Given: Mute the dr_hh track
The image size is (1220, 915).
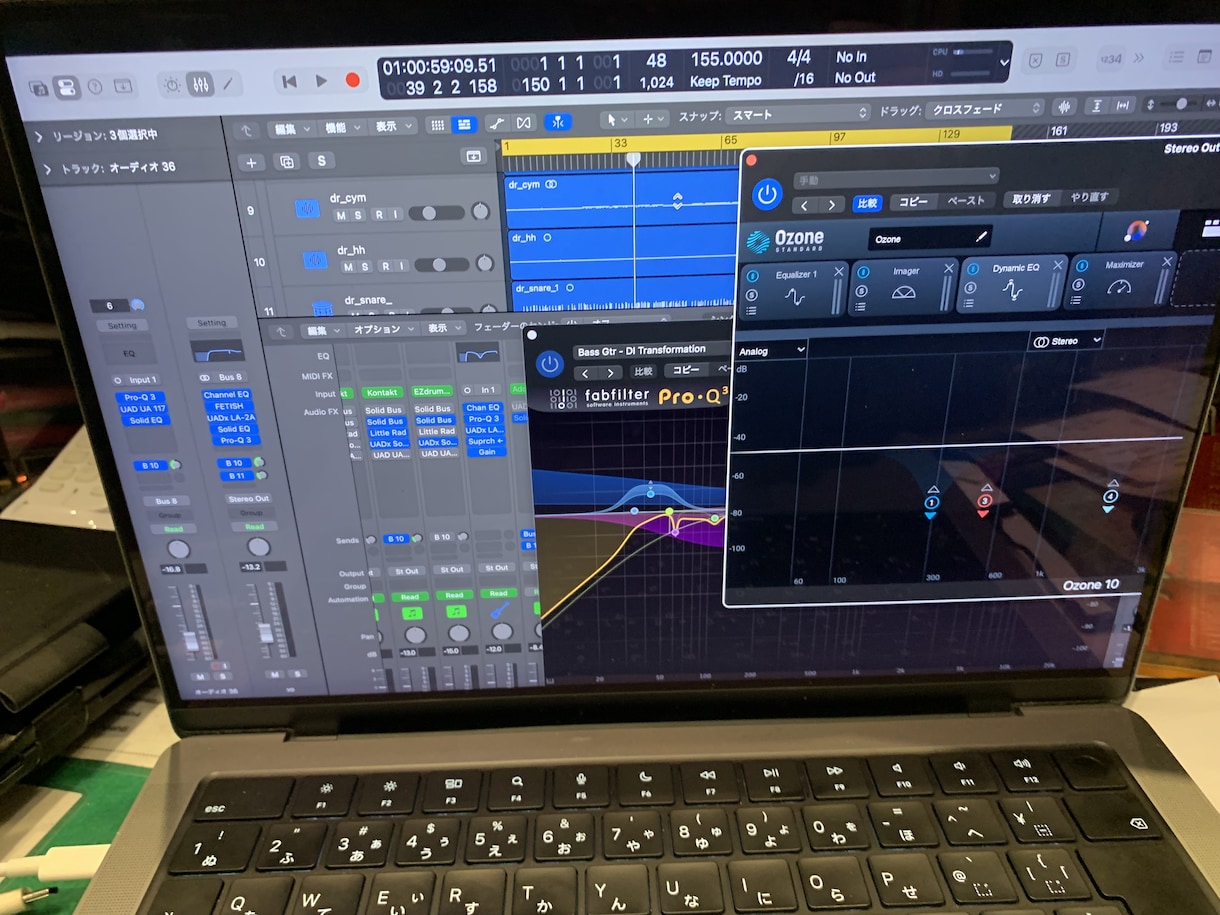Looking at the screenshot, I should pos(350,267).
